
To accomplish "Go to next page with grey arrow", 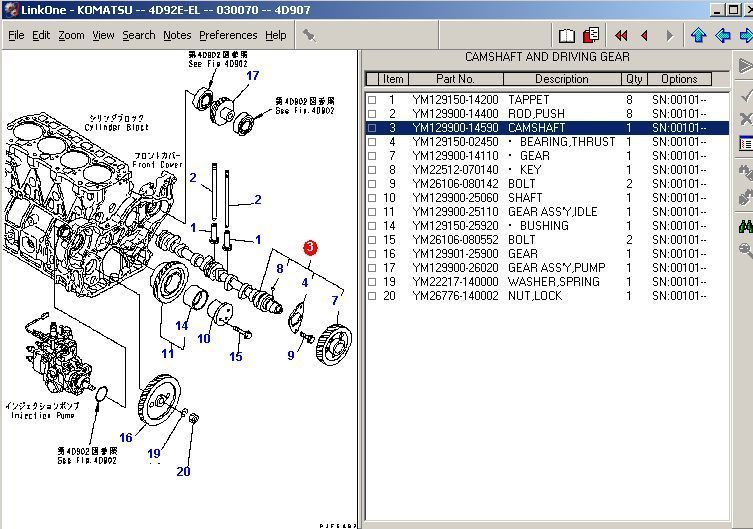I will pyautogui.click(x=669, y=36).
